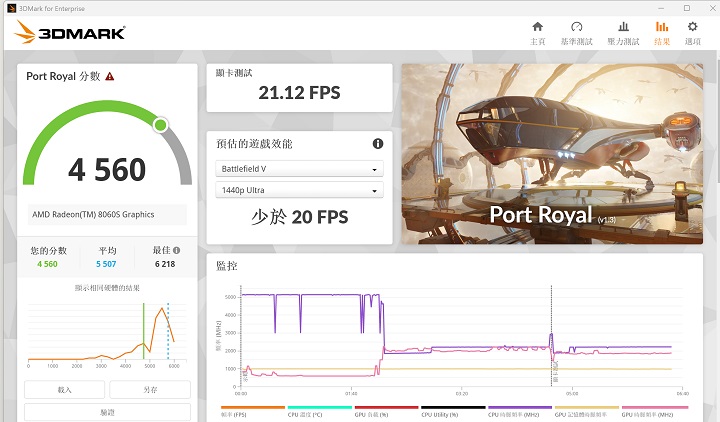
Task: Maximize the 3DMark window
Action: (687, 8)
